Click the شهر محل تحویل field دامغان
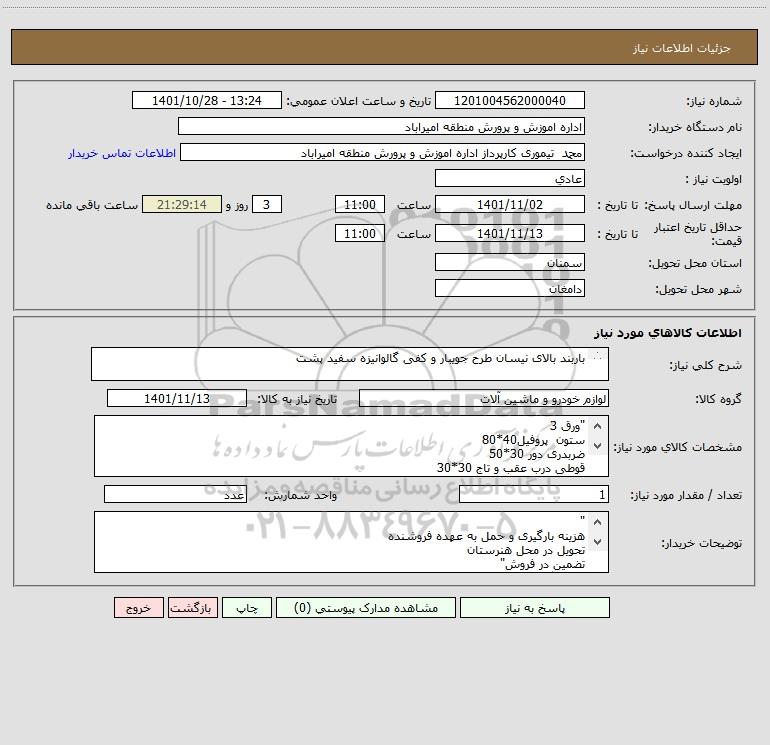This screenshot has height=745, width=770. (x=510, y=288)
